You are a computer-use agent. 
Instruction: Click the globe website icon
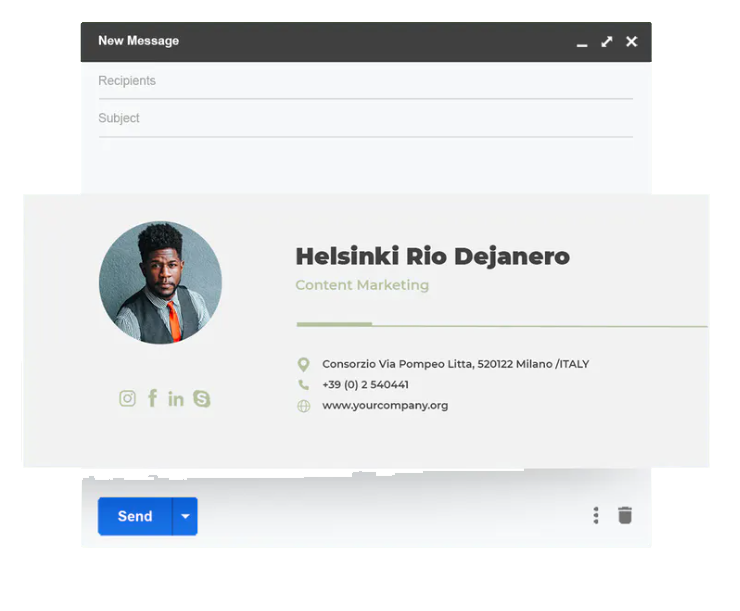click(x=303, y=406)
